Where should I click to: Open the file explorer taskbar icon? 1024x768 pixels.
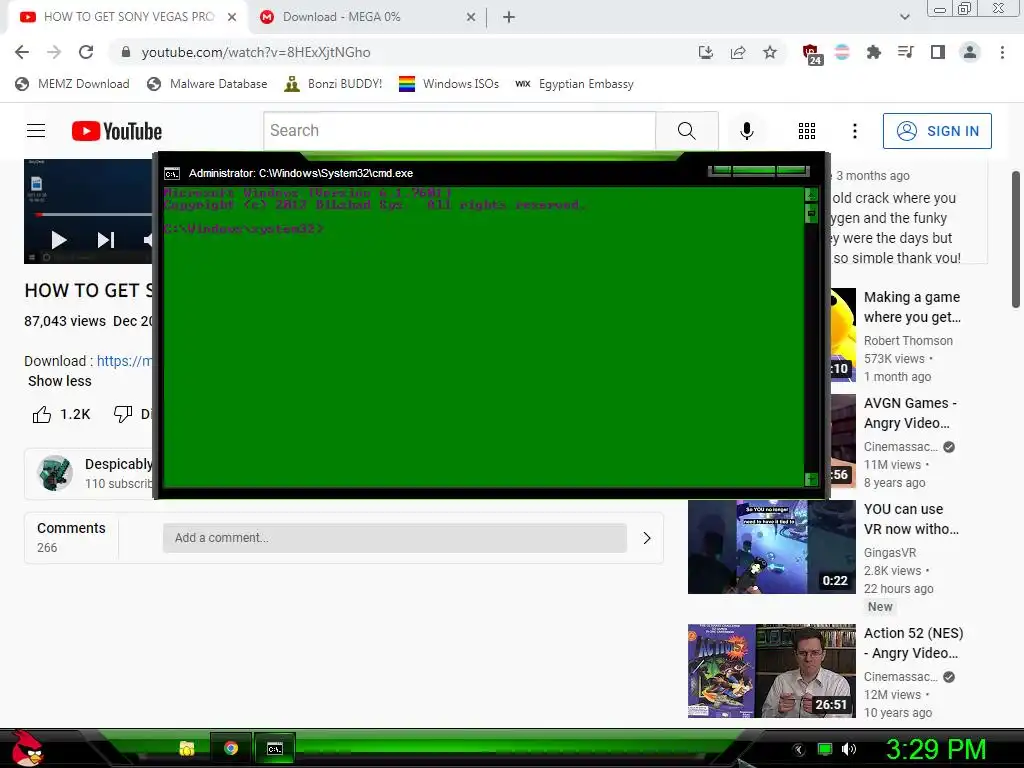click(187, 748)
